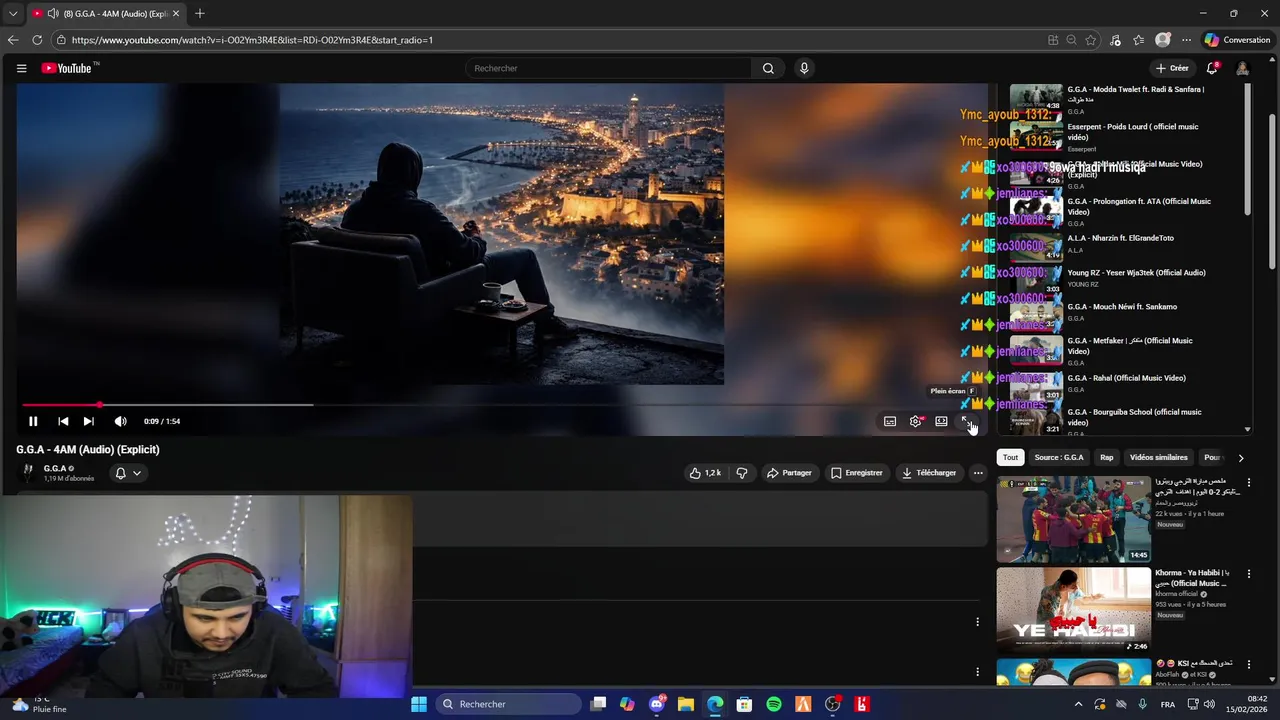Open a new browser tab

coord(200,14)
